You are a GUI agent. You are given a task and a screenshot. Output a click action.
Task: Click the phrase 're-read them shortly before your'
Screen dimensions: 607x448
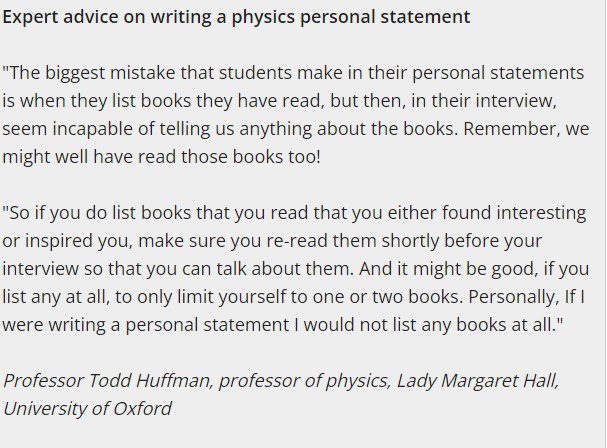tap(404, 241)
